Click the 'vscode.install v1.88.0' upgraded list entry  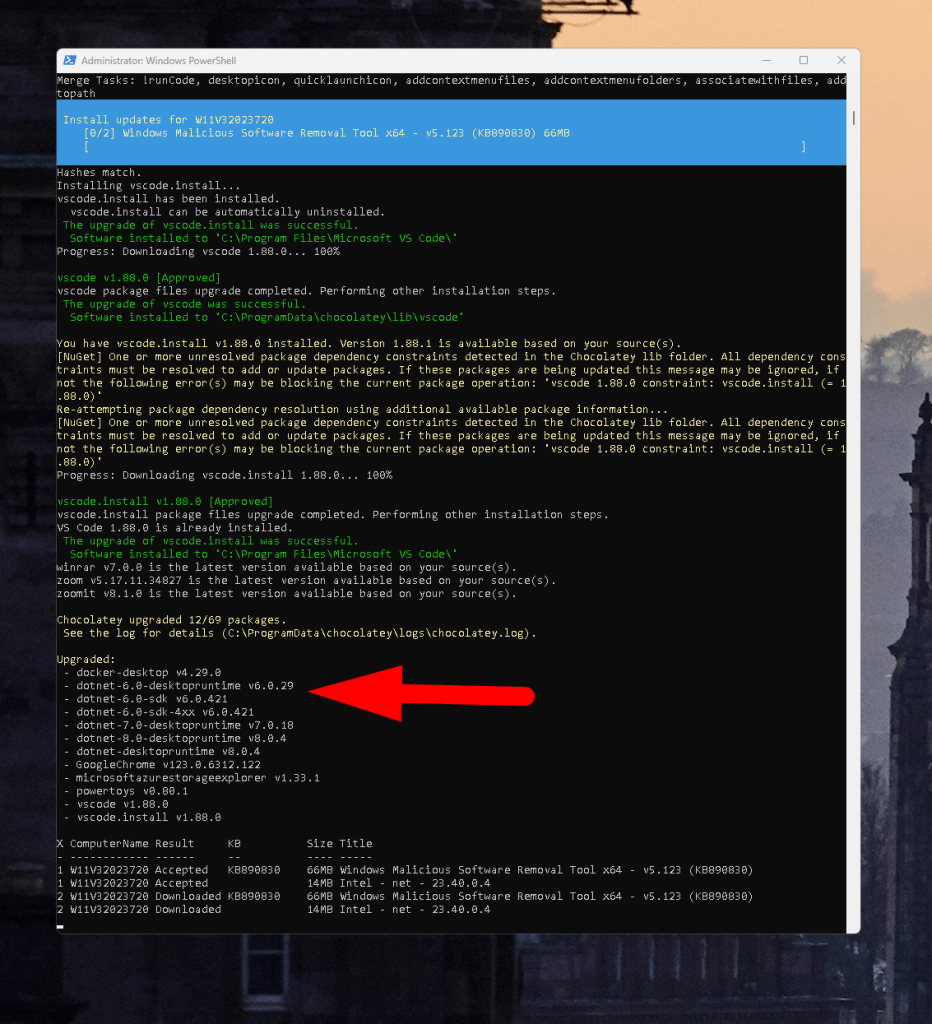click(x=149, y=817)
